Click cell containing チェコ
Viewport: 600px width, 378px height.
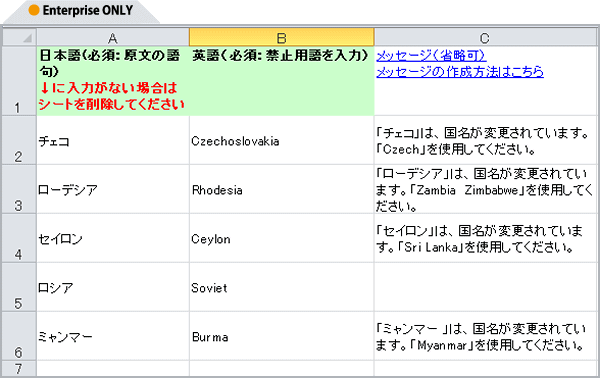(x=113, y=140)
